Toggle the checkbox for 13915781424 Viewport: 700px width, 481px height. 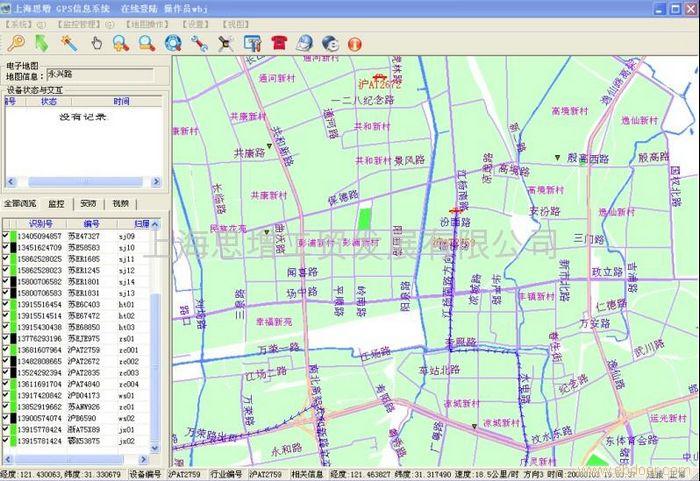coord(5,440)
